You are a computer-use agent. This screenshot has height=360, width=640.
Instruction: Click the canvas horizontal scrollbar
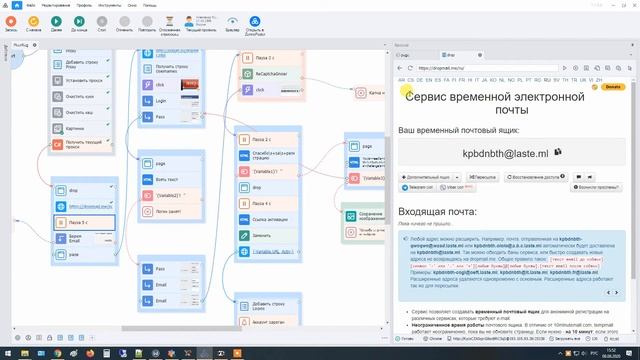tap(182, 328)
